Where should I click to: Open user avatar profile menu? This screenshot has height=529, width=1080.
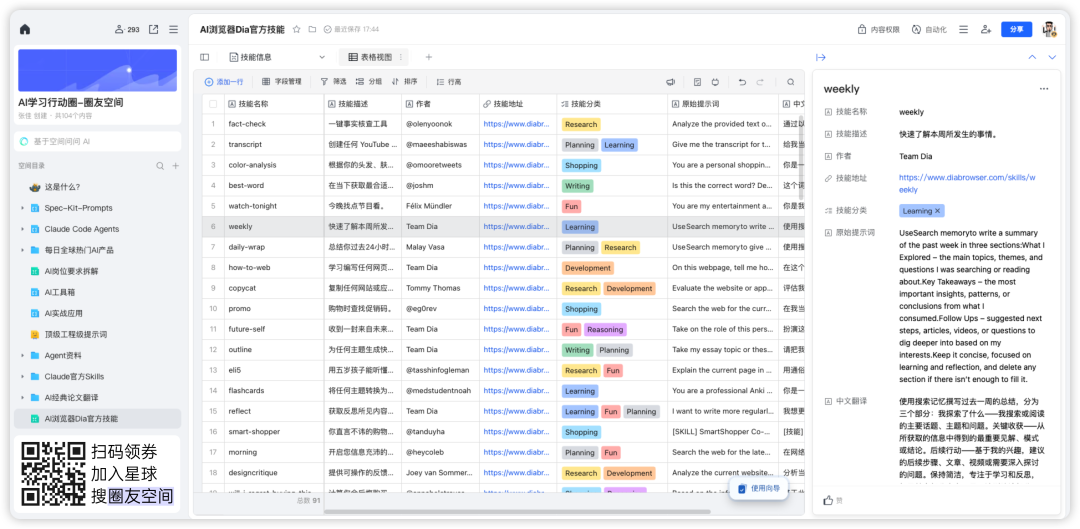click(x=1049, y=29)
